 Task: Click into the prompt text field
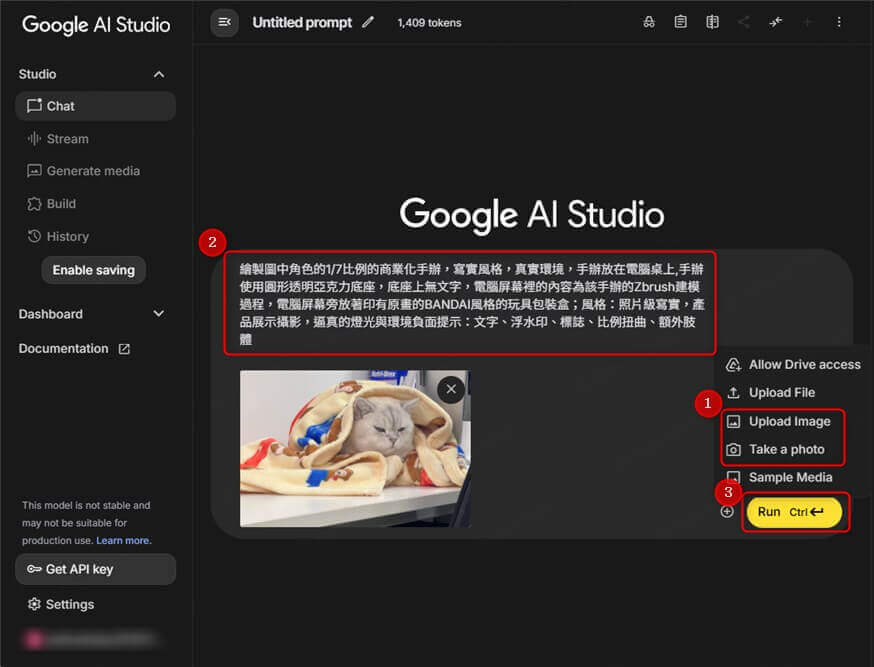(471, 304)
